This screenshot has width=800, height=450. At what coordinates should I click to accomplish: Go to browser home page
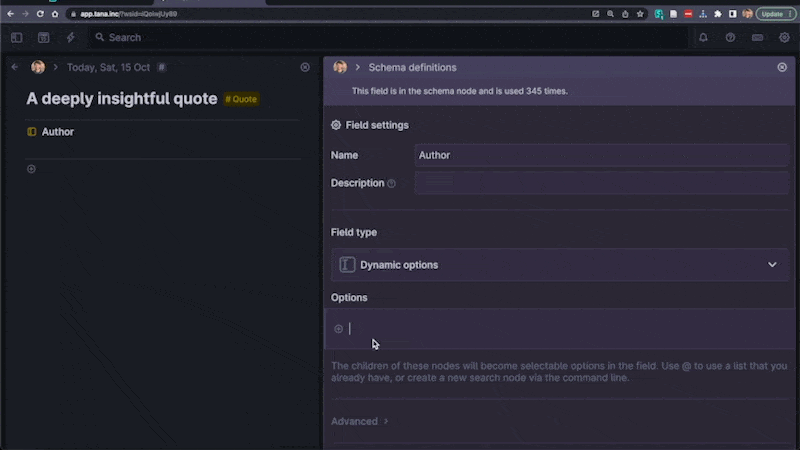click(x=55, y=14)
